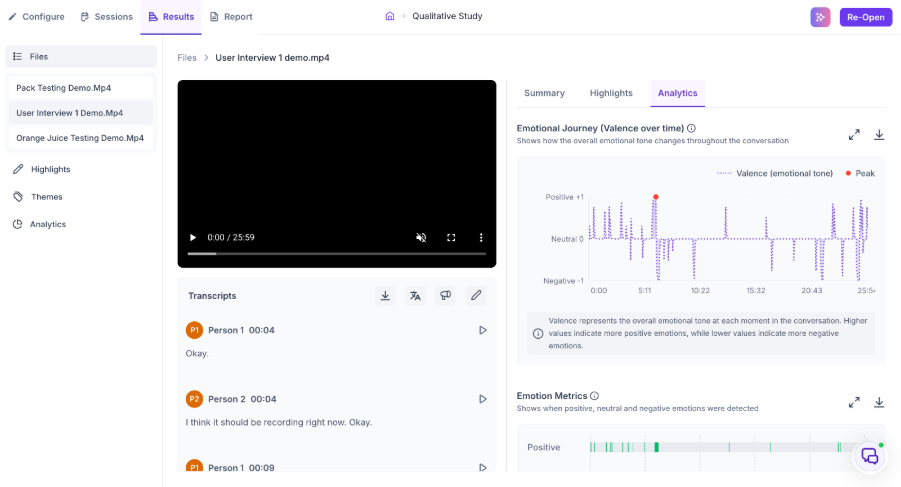The width and height of the screenshot is (901, 487).
Task: Play Person 1 segment at 00:04
Action: point(483,330)
